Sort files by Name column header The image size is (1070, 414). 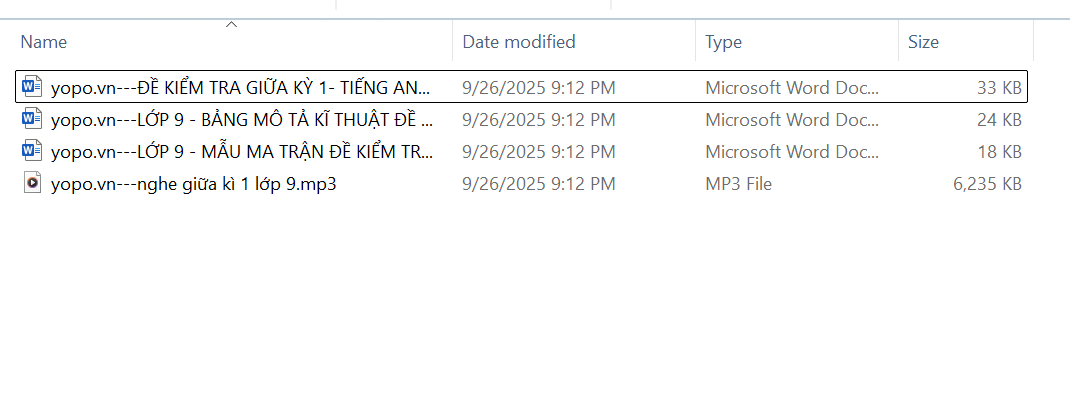coord(44,42)
